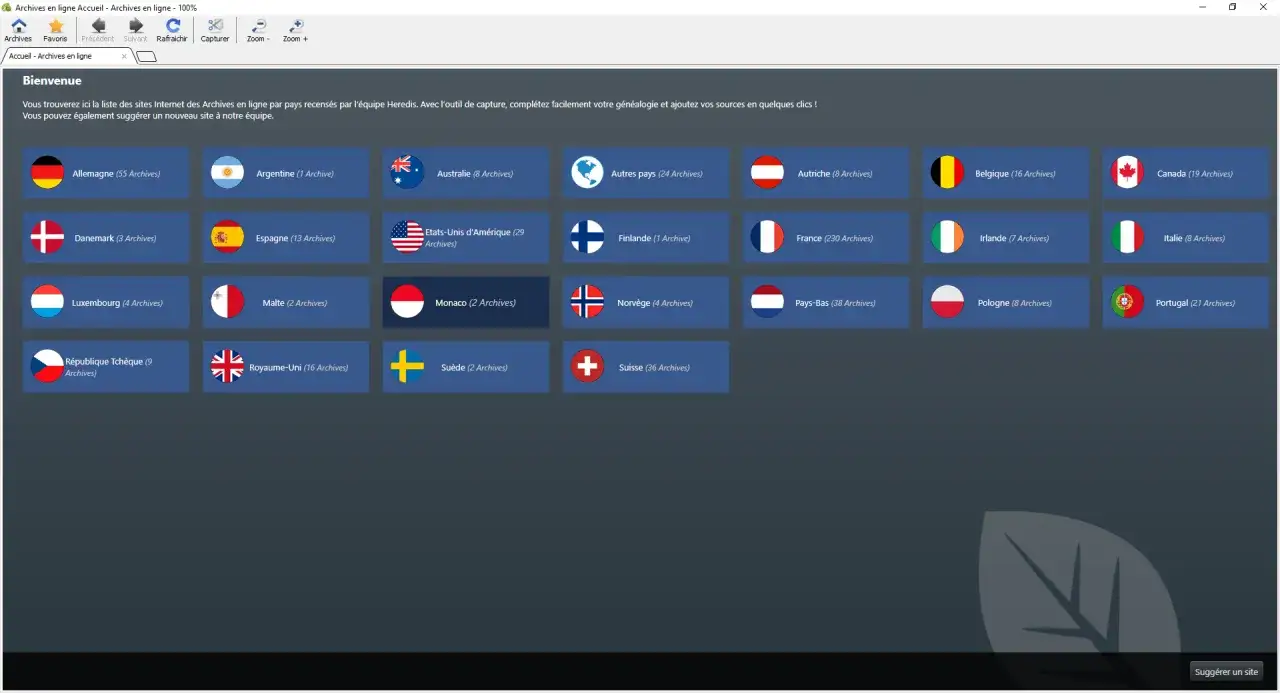Open Danemark (3 Archives) label

click(115, 239)
